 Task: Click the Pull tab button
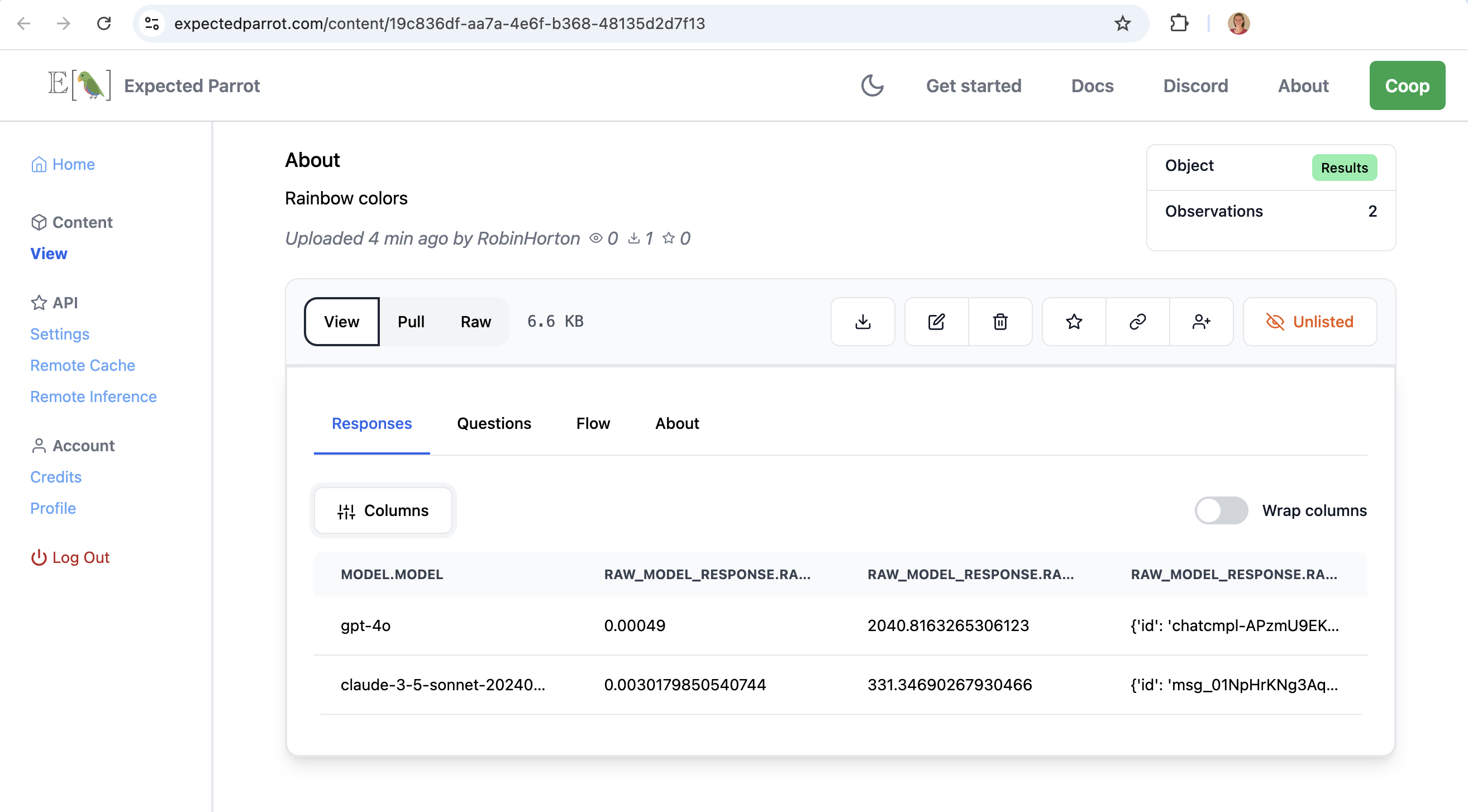pos(410,321)
